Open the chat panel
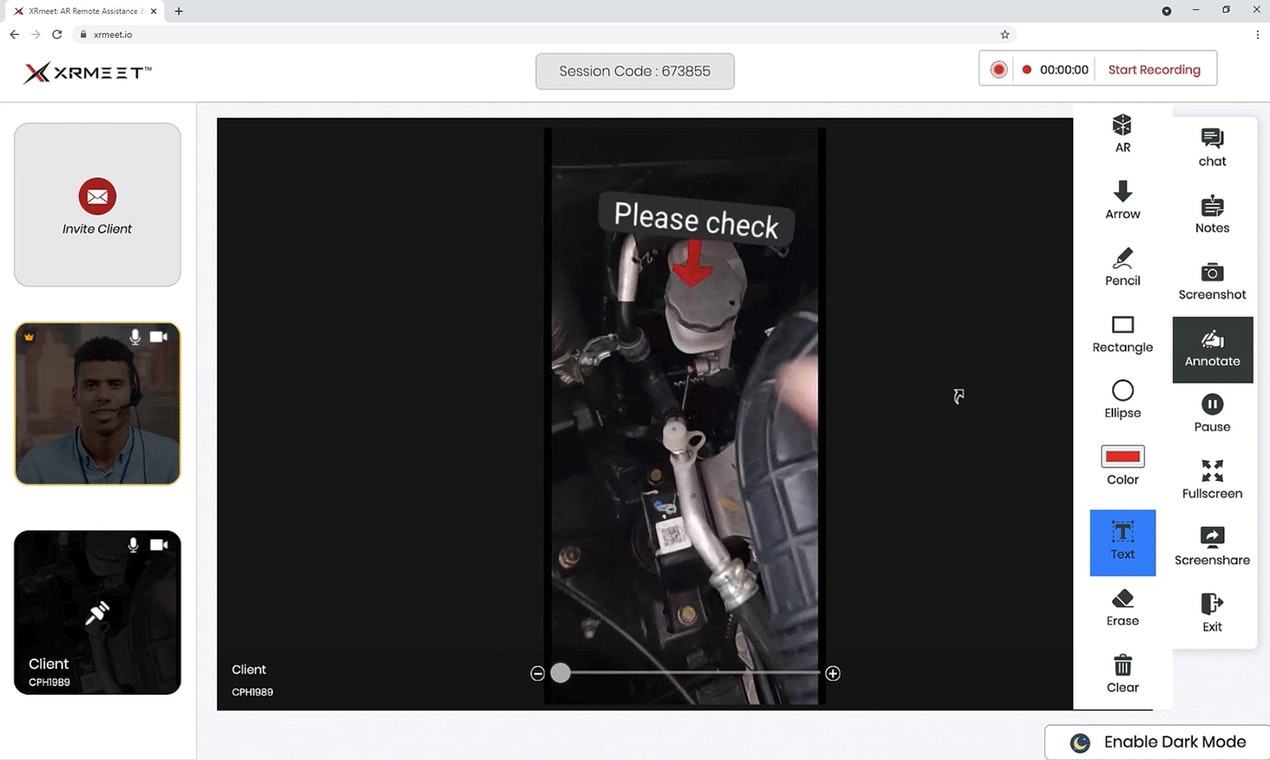 [x=1212, y=147]
